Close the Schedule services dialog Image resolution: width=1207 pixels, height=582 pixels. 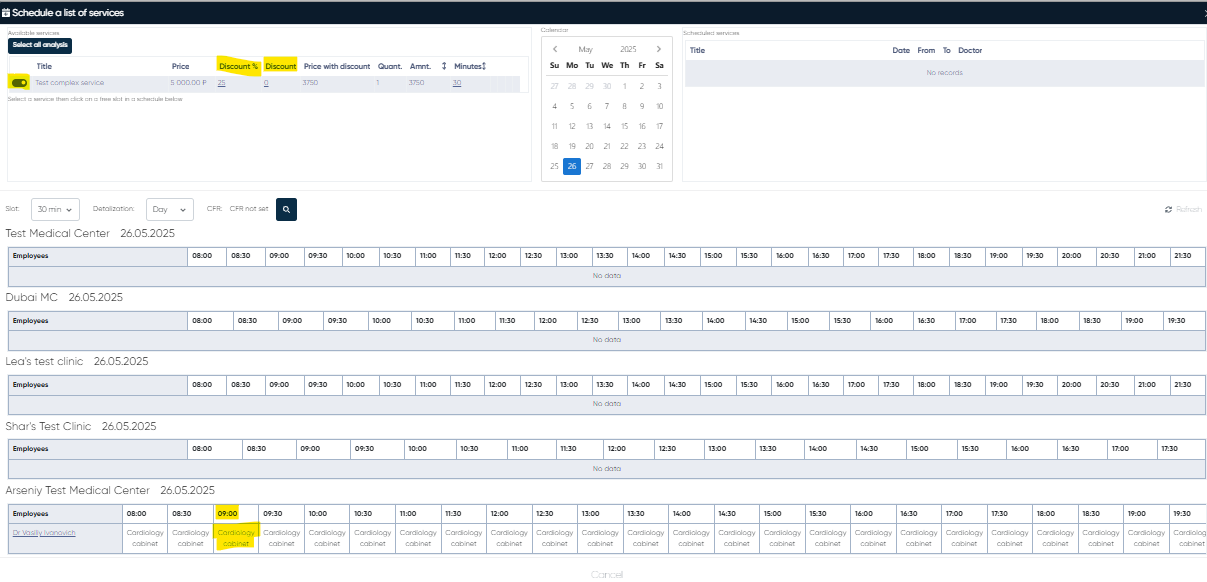click(x=1203, y=12)
